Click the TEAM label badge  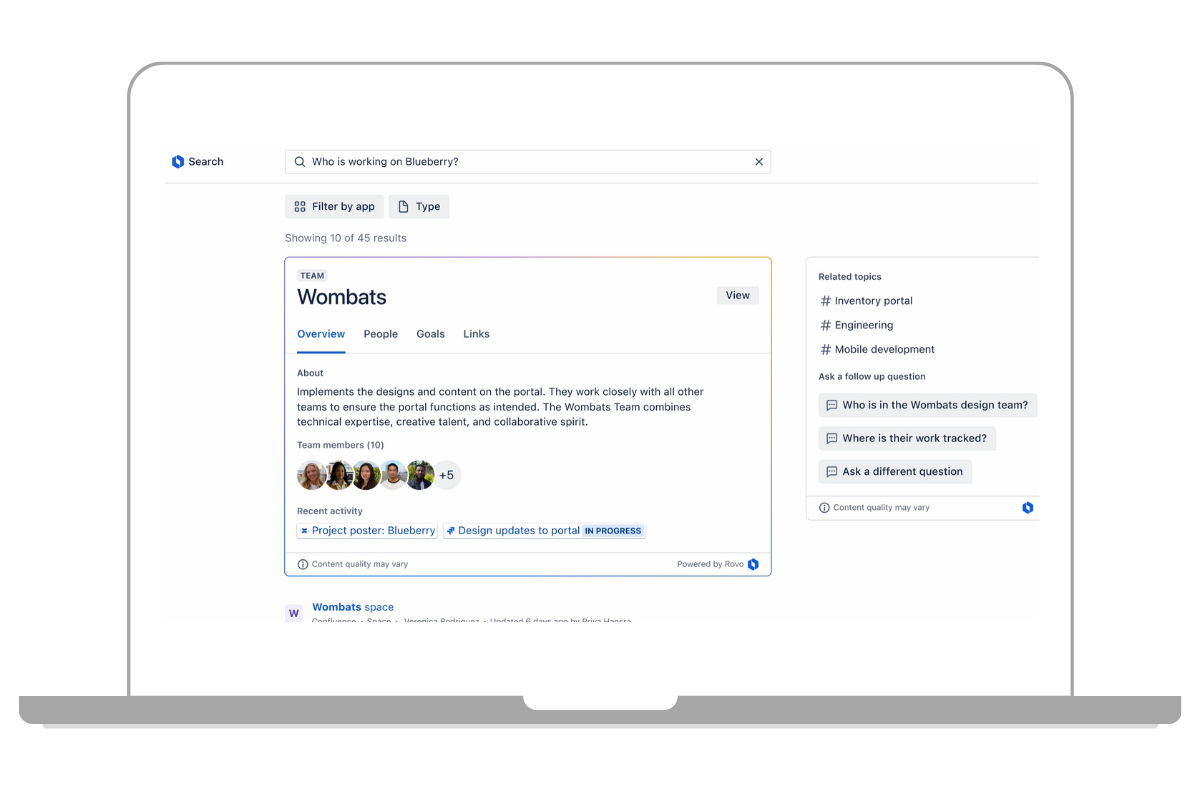pos(312,276)
